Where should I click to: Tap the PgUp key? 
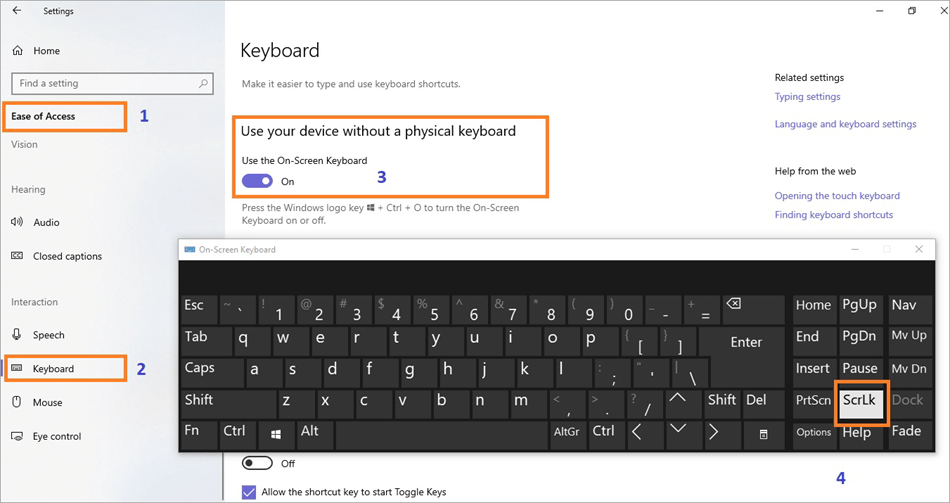(x=861, y=310)
